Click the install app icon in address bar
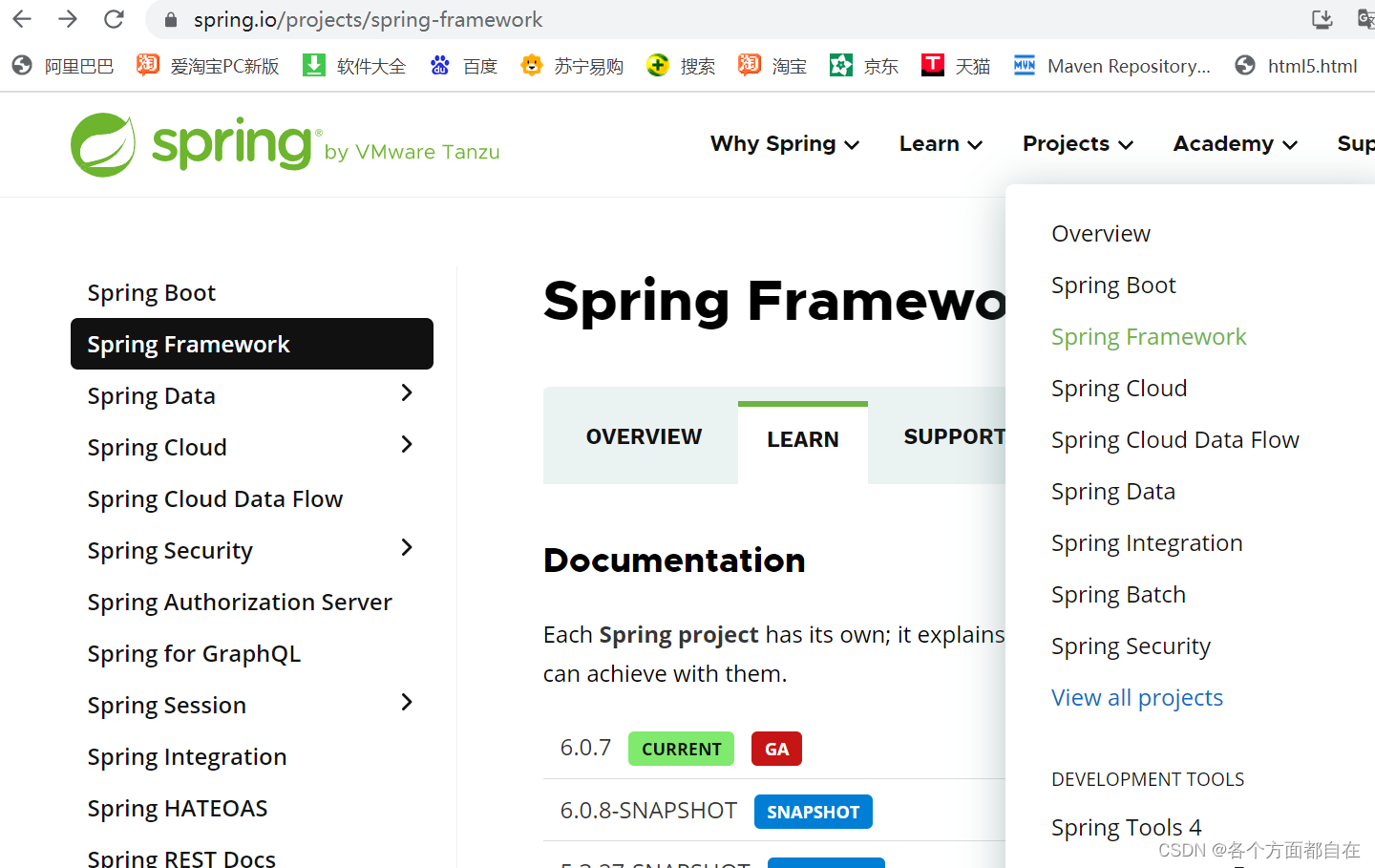Image resolution: width=1375 pixels, height=868 pixels. pyautogui.click(x=1322, y=19)
